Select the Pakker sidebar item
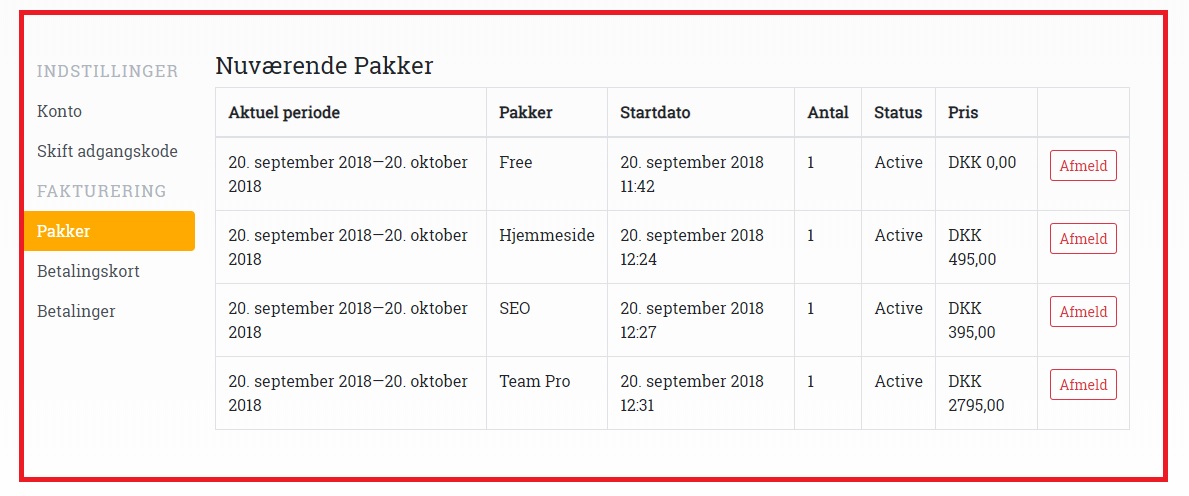The height and width of the screenshot is (496, 1189). pyautogui.click(x=64, y=231)
